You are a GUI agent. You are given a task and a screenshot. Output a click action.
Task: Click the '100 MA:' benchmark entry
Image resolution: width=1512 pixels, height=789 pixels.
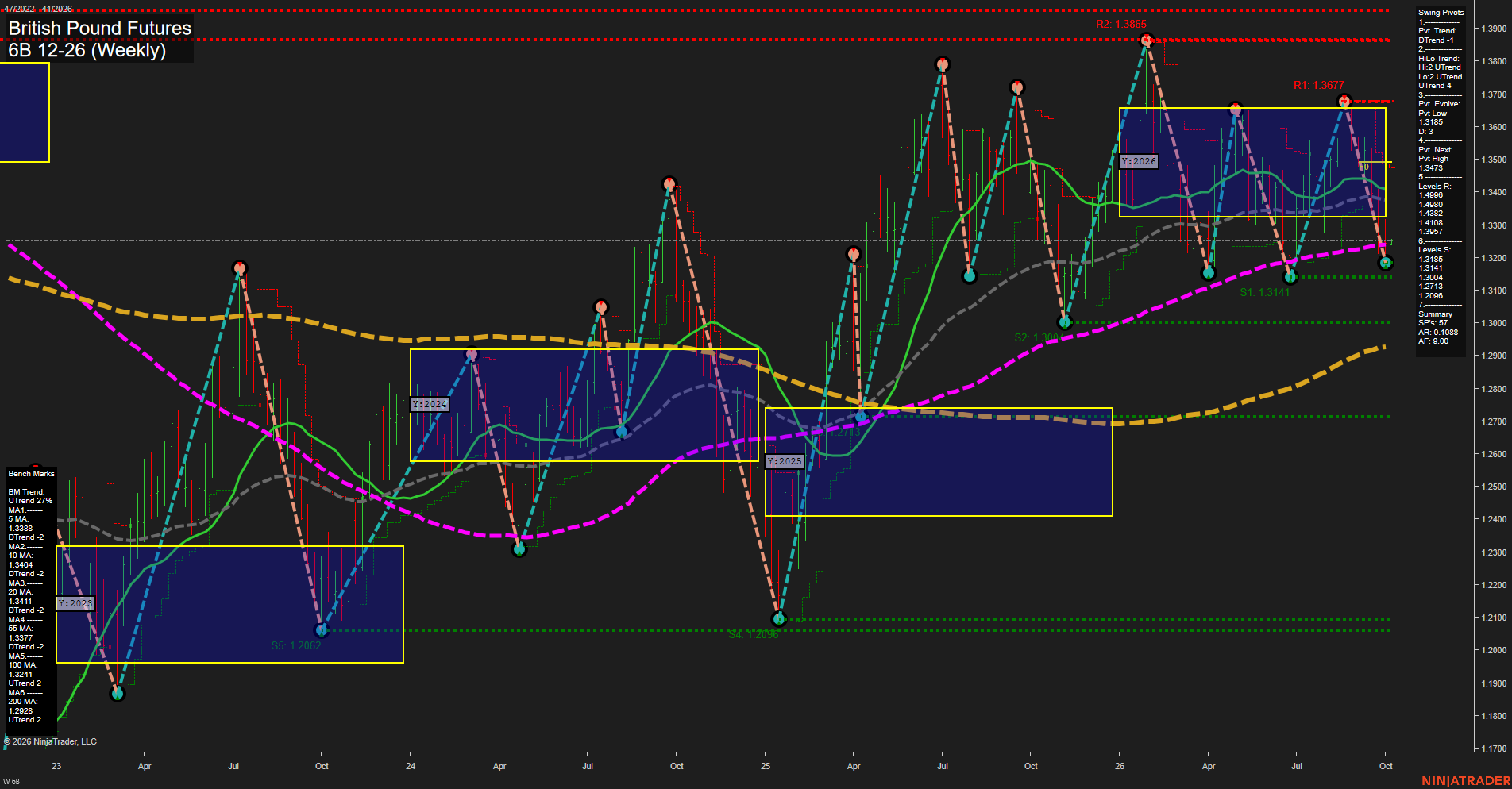click(x=23, y=665)
